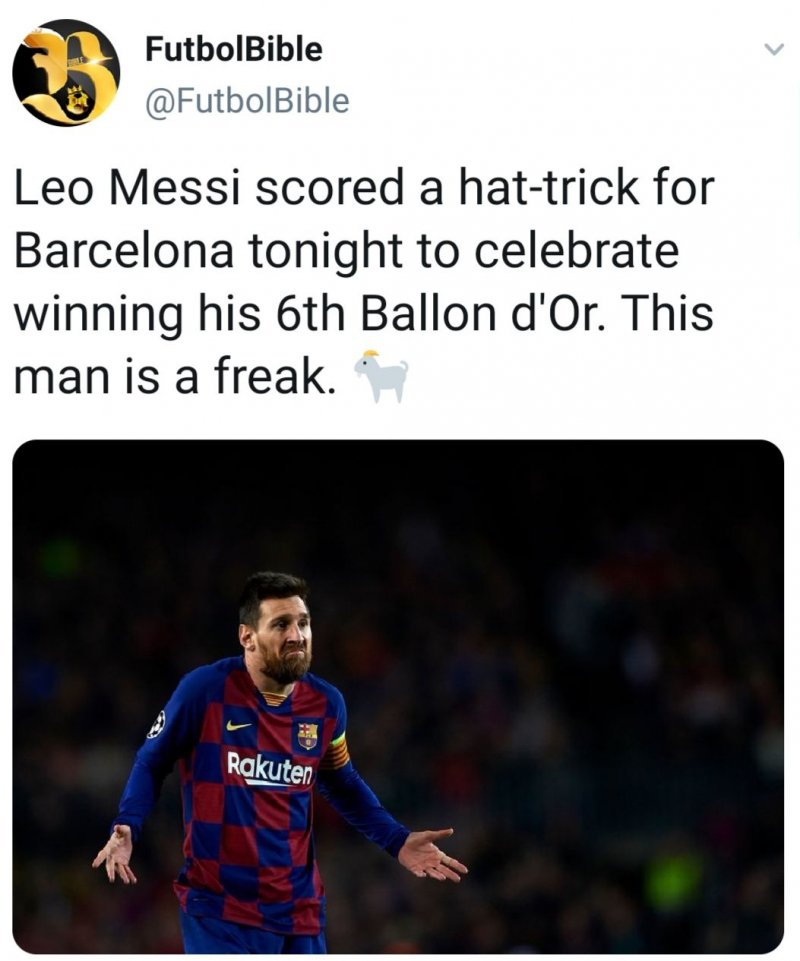Click the Barcelona crest on the jersey
This screenshot has width=800, height=961.
pos(307,735)
